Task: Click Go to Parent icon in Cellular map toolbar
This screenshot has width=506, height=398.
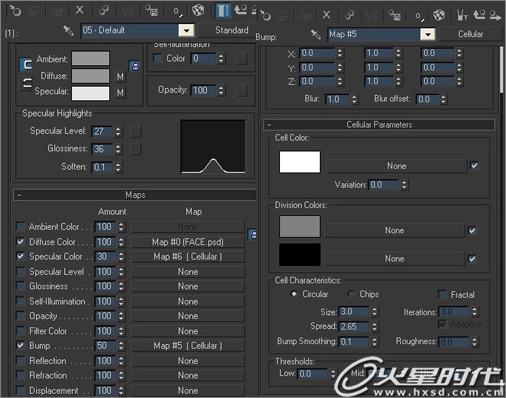Action: pyautogui.click(x=479, y=15)
